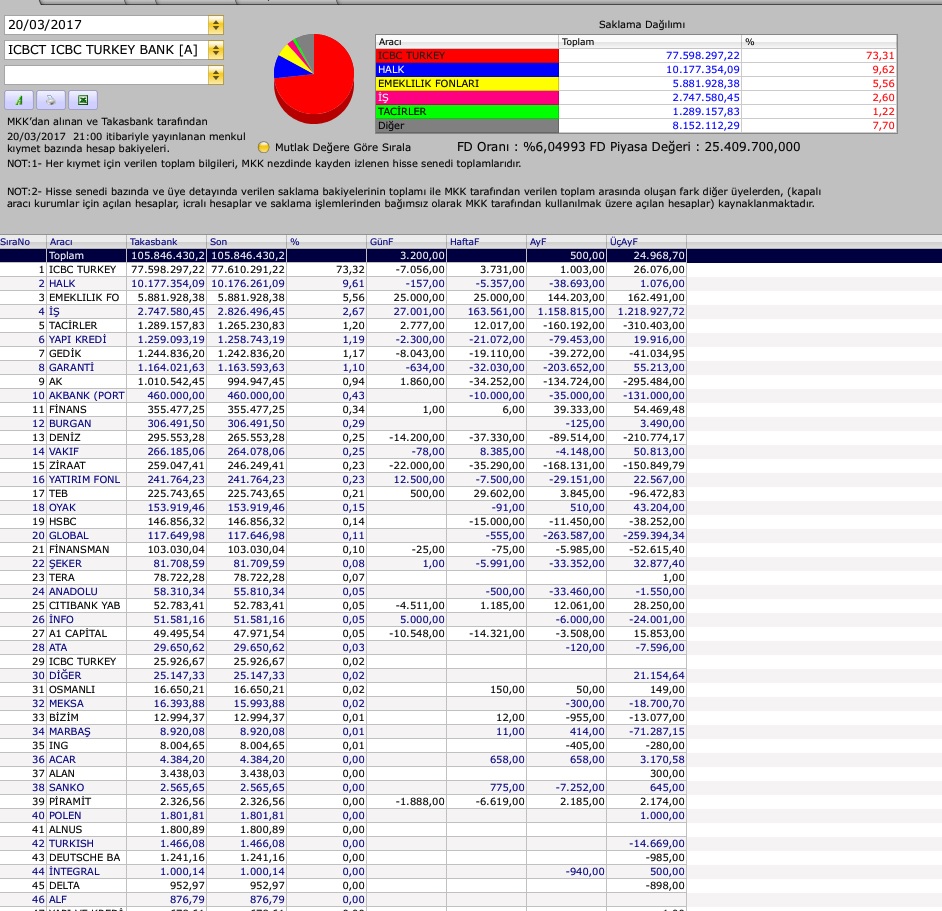Select the EMEKLILIK FO row in the main table
Screen dimensions: 942x911
342,297
